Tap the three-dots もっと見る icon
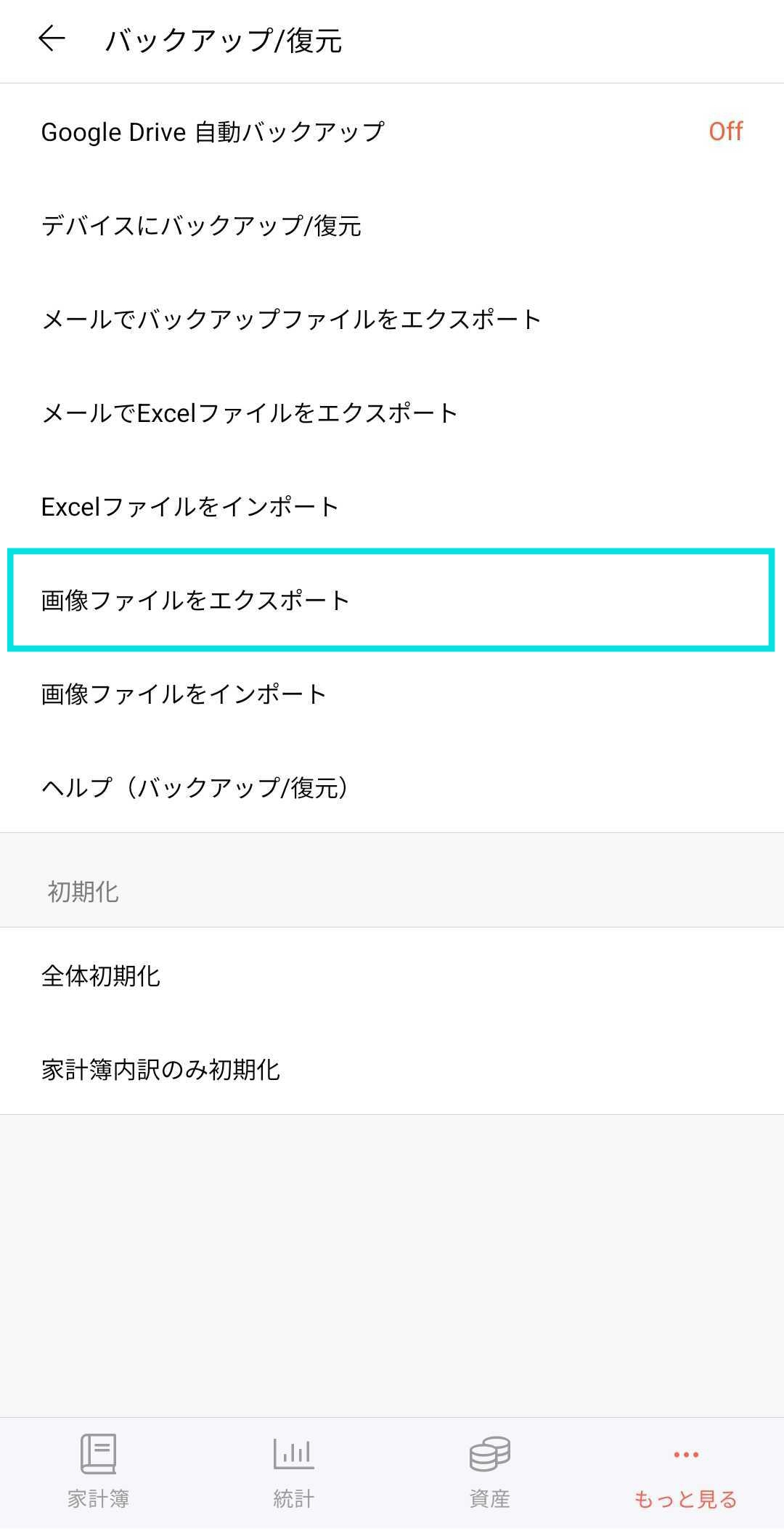 pos(686,1455)
